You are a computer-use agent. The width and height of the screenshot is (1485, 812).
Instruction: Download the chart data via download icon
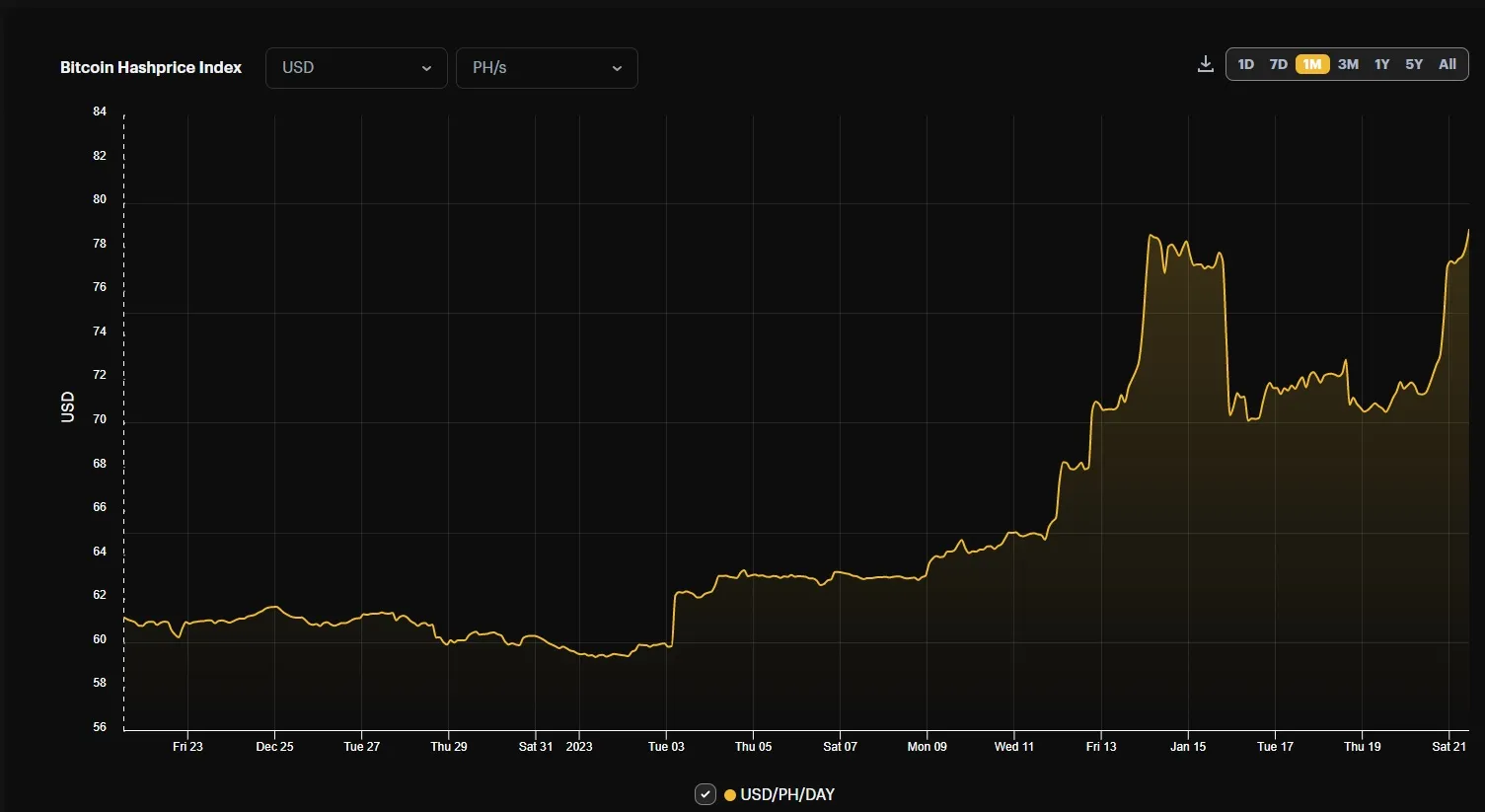(1205, 64)
